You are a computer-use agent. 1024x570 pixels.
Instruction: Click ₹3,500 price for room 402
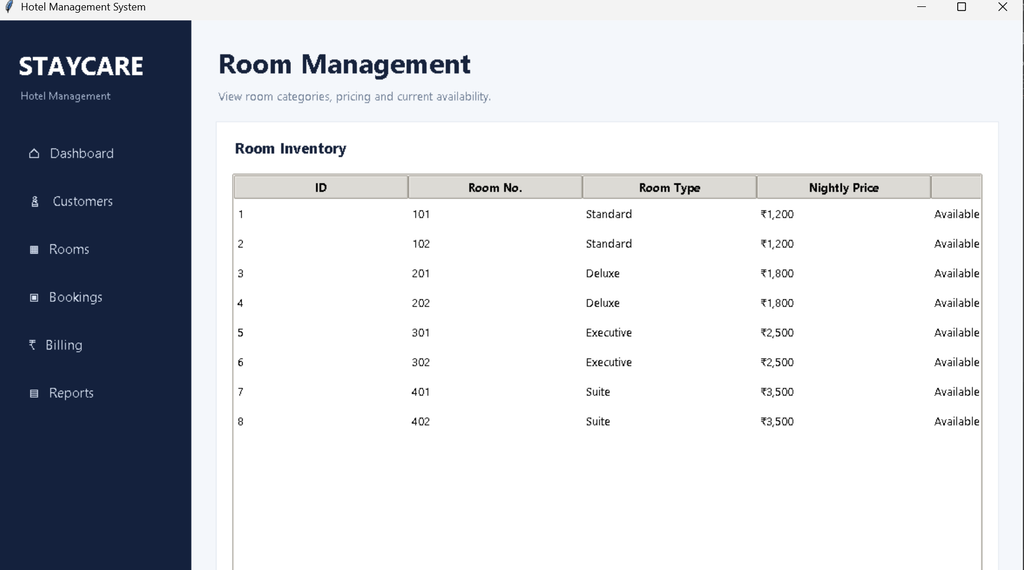(x=777, y=422)
